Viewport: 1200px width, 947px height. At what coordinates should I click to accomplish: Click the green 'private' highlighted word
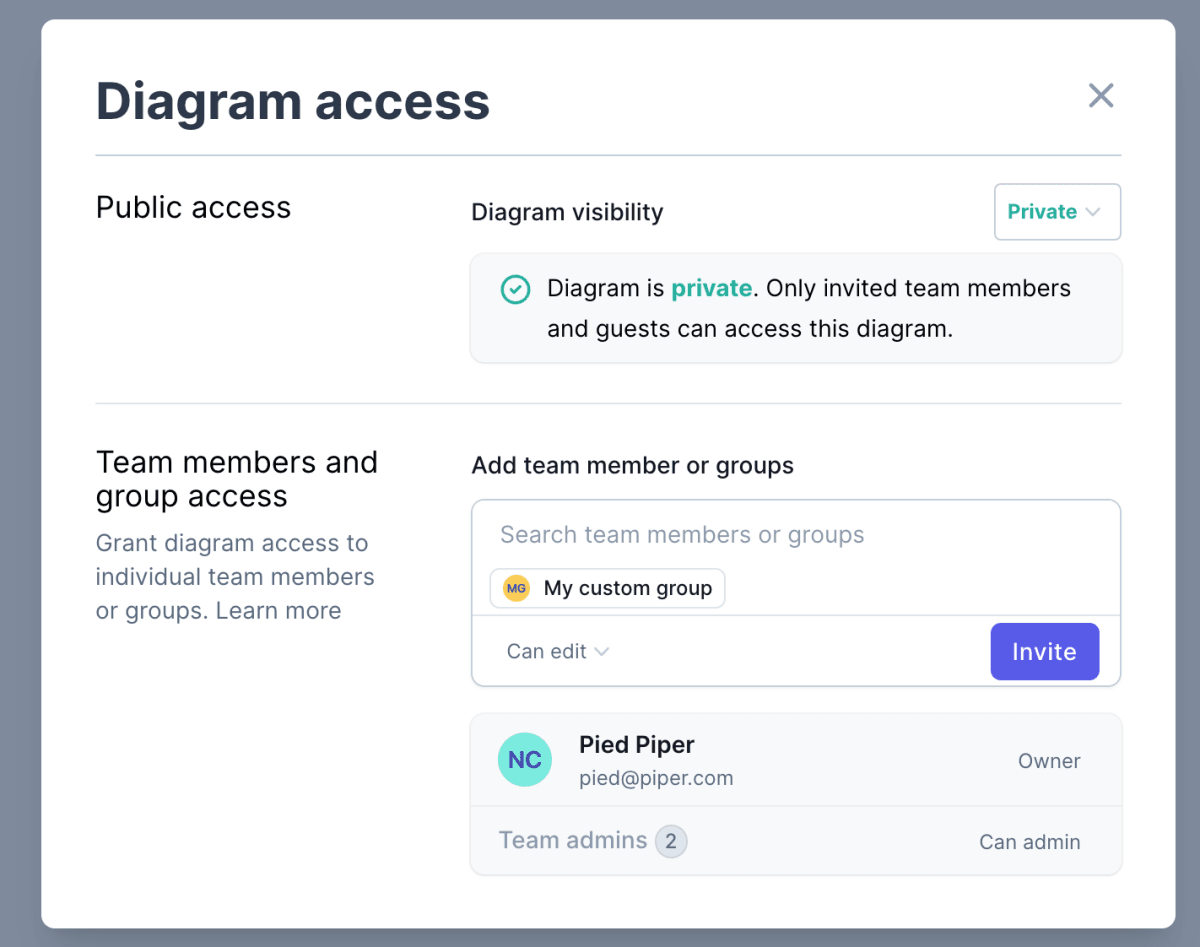pyautogui.click(x=711, y=288)
